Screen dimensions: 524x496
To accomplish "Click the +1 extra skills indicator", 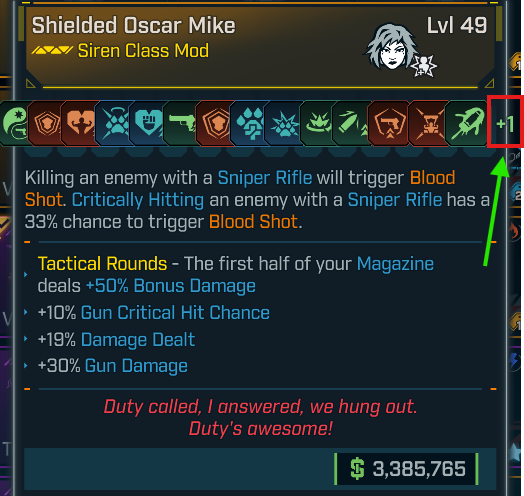I will tap(505, 124).
